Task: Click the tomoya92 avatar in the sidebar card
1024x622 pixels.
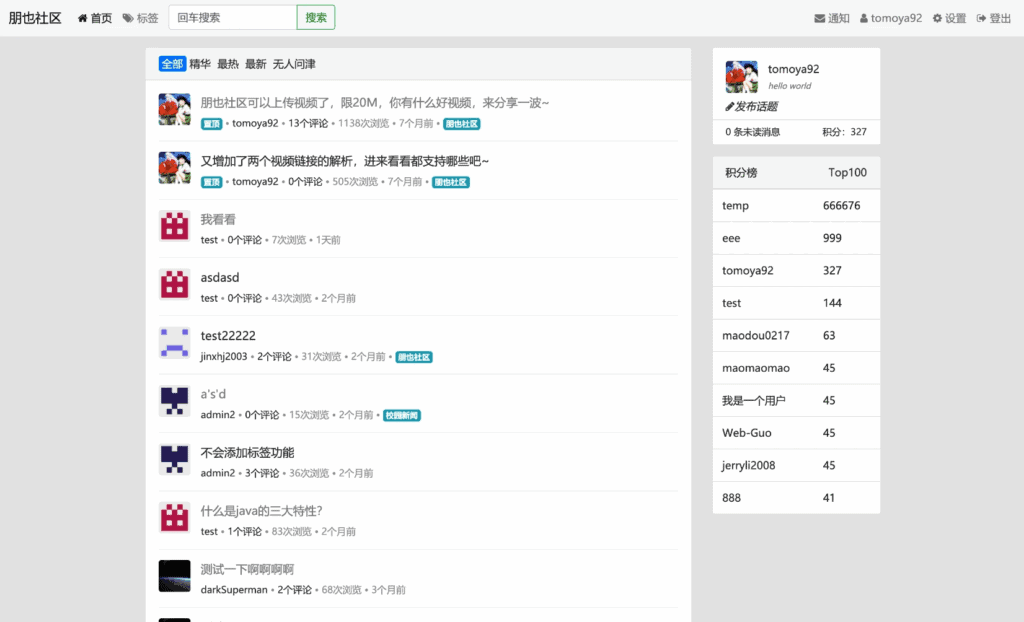Action: pyautogui.click(x=741, y=76)
